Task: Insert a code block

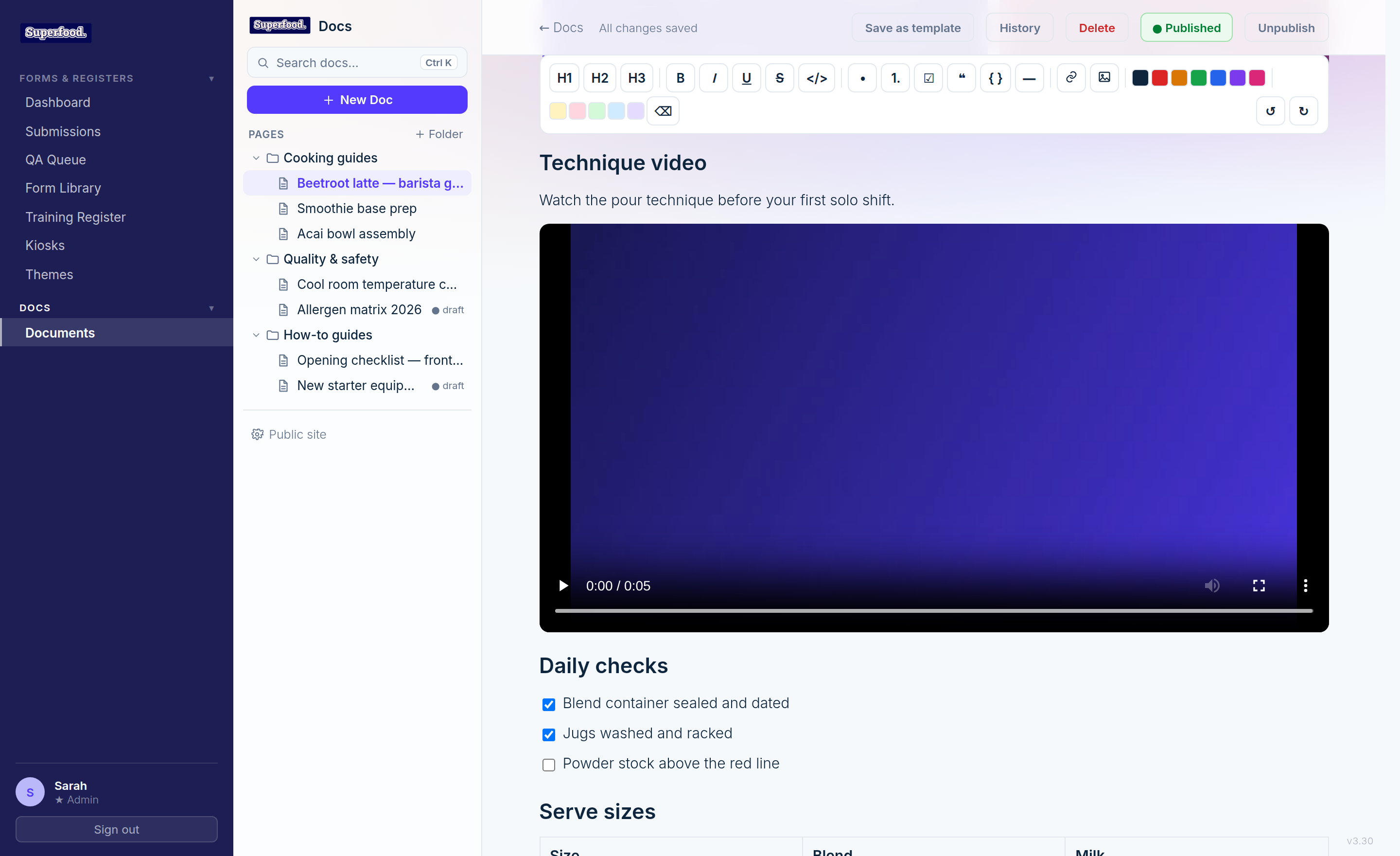Action: click(x=996, y=78)
